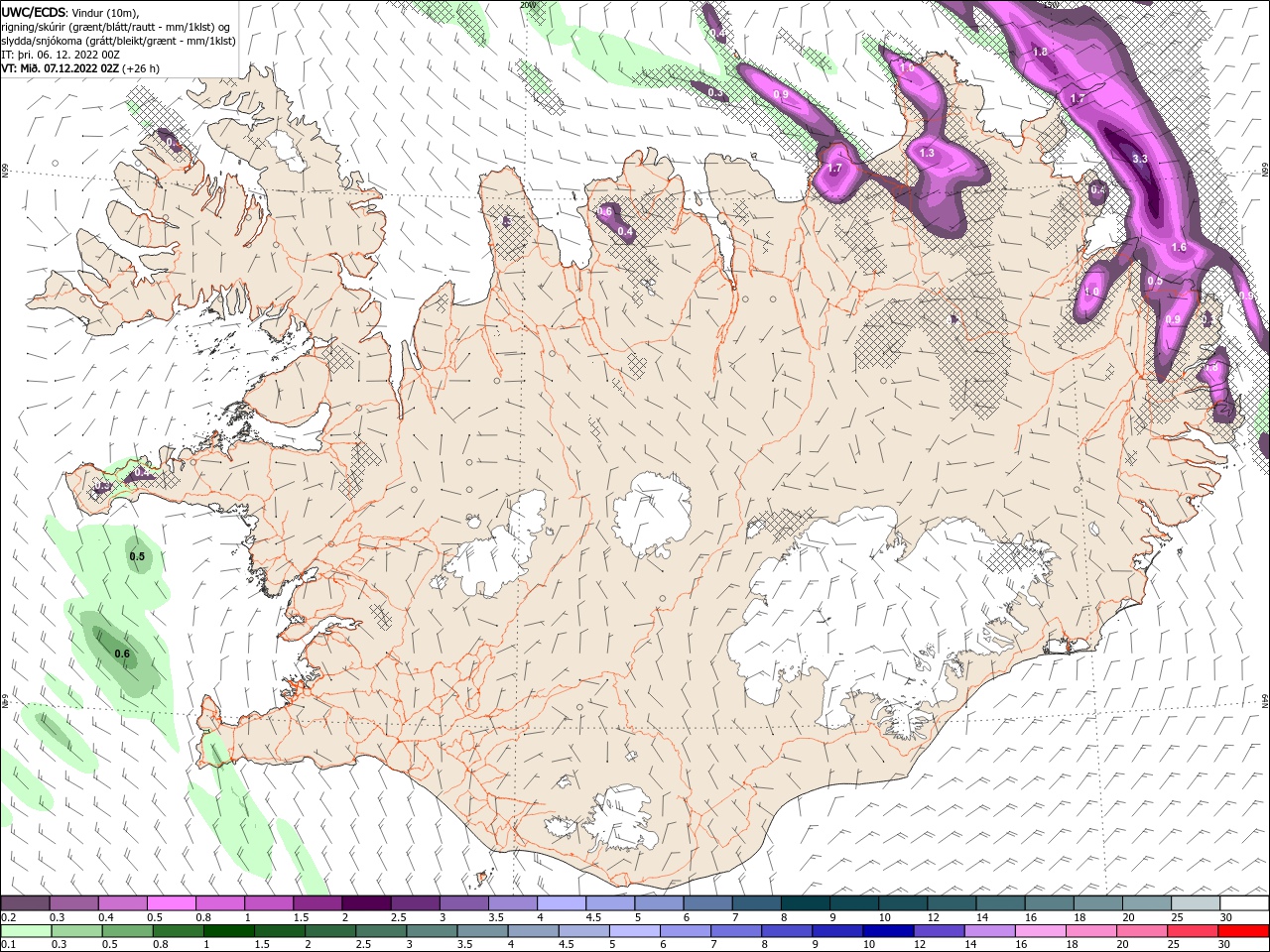Screen dimensions: 1270x952
Task: Pick dark teal snow swatch between 8 and 9
Action: [805, 903]
